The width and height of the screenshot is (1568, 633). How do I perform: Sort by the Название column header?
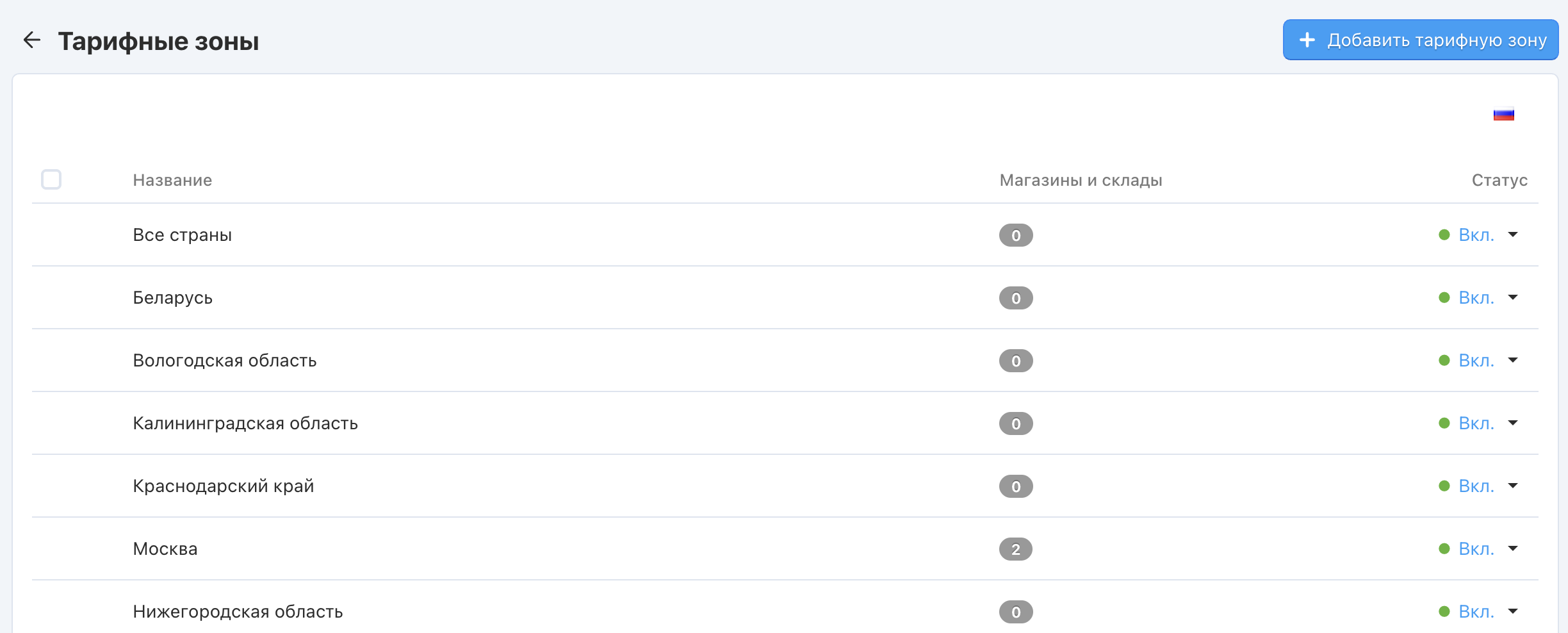click(x=172, y=180)
